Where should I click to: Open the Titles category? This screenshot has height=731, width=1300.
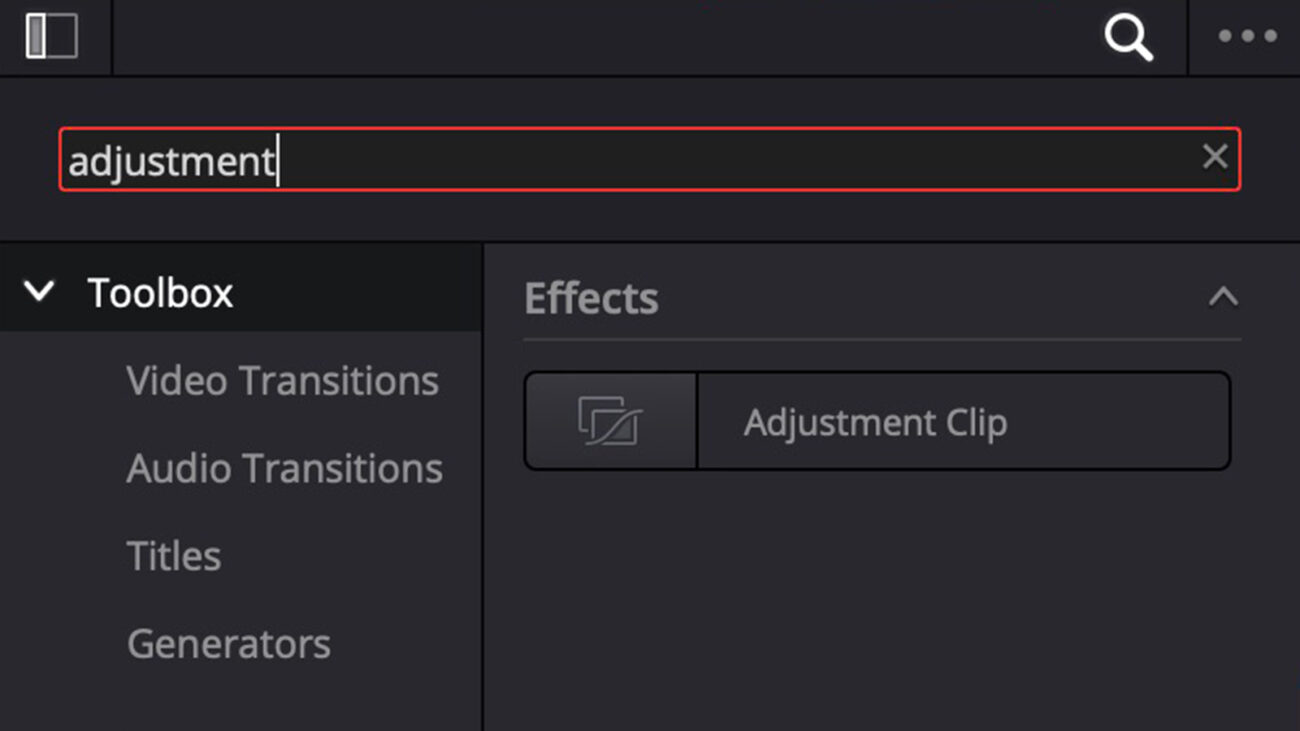click(x=173, y=556)
